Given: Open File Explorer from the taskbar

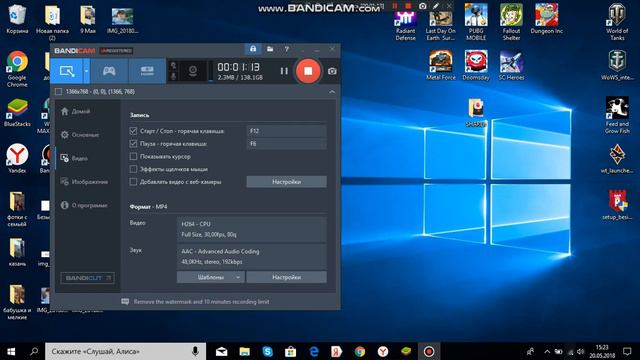Looking at the screenshot, I should coord(244,351).
